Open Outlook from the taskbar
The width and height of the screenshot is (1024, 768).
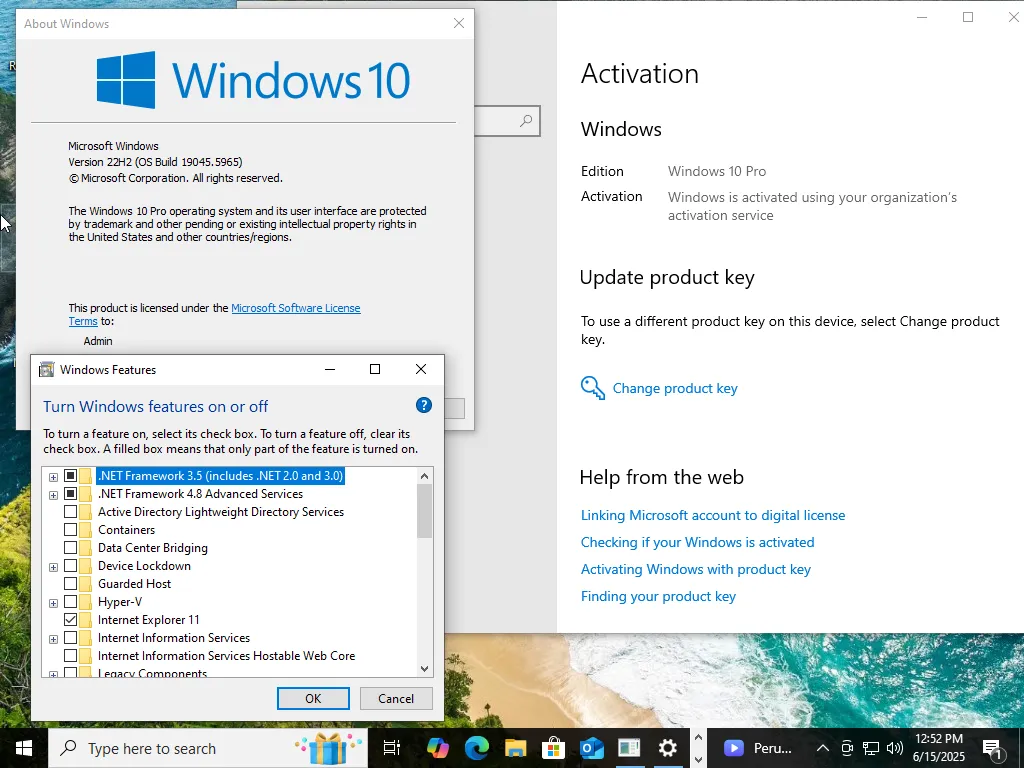[592, 748]
